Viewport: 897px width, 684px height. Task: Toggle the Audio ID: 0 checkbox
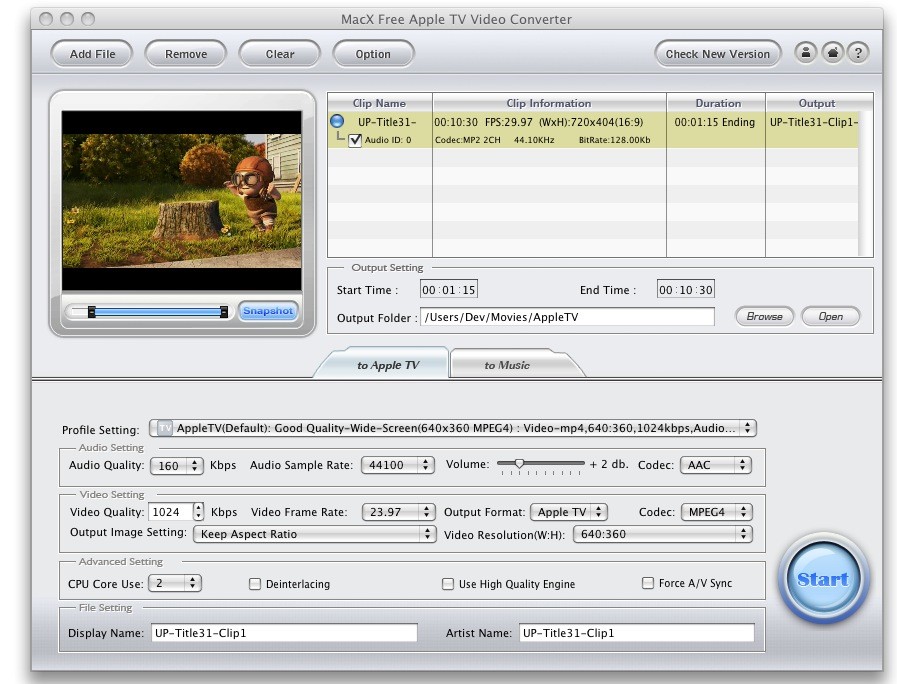355,140
